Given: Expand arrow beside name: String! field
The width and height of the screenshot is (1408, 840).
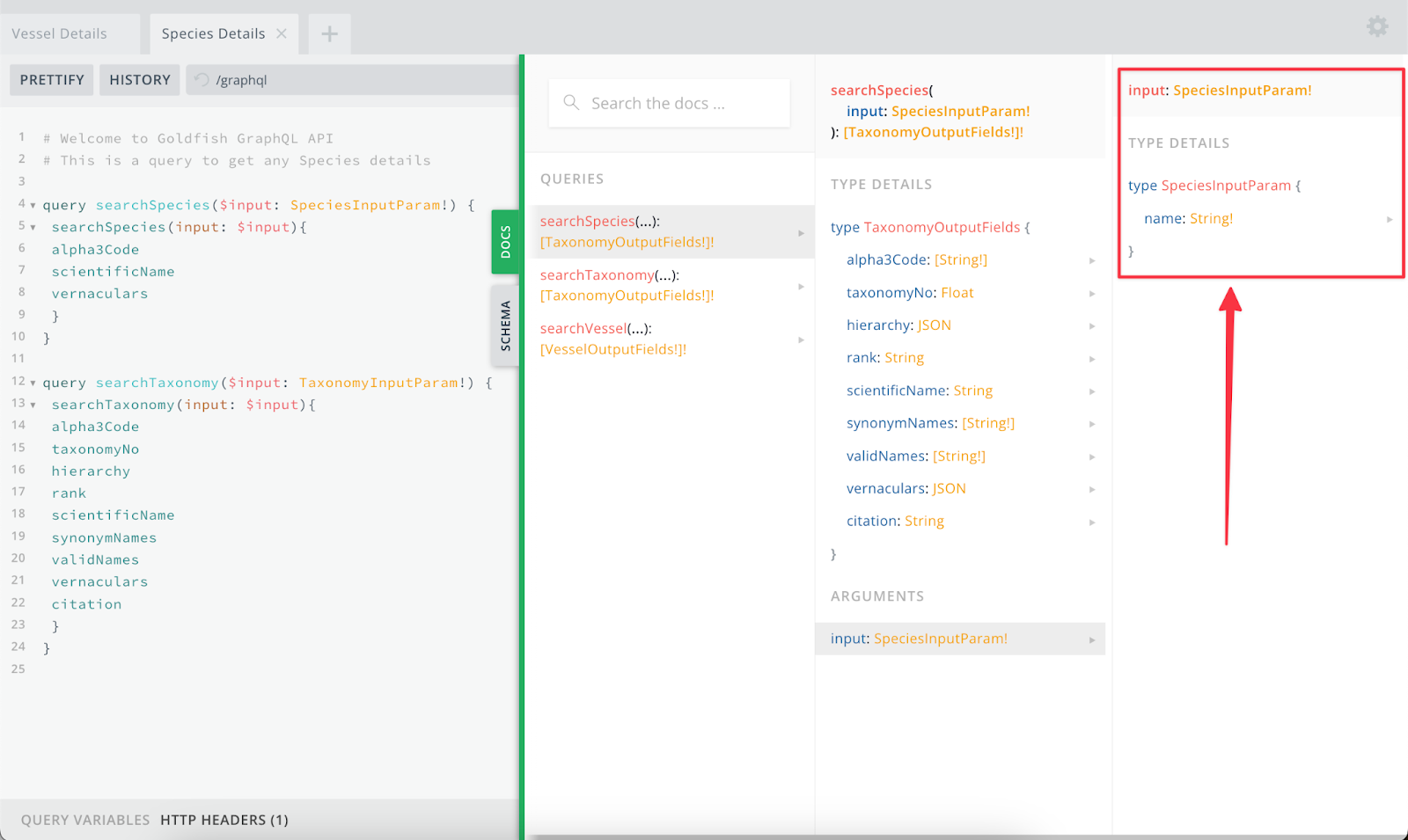Looking at the screenshot, I should coord(1390,220).
